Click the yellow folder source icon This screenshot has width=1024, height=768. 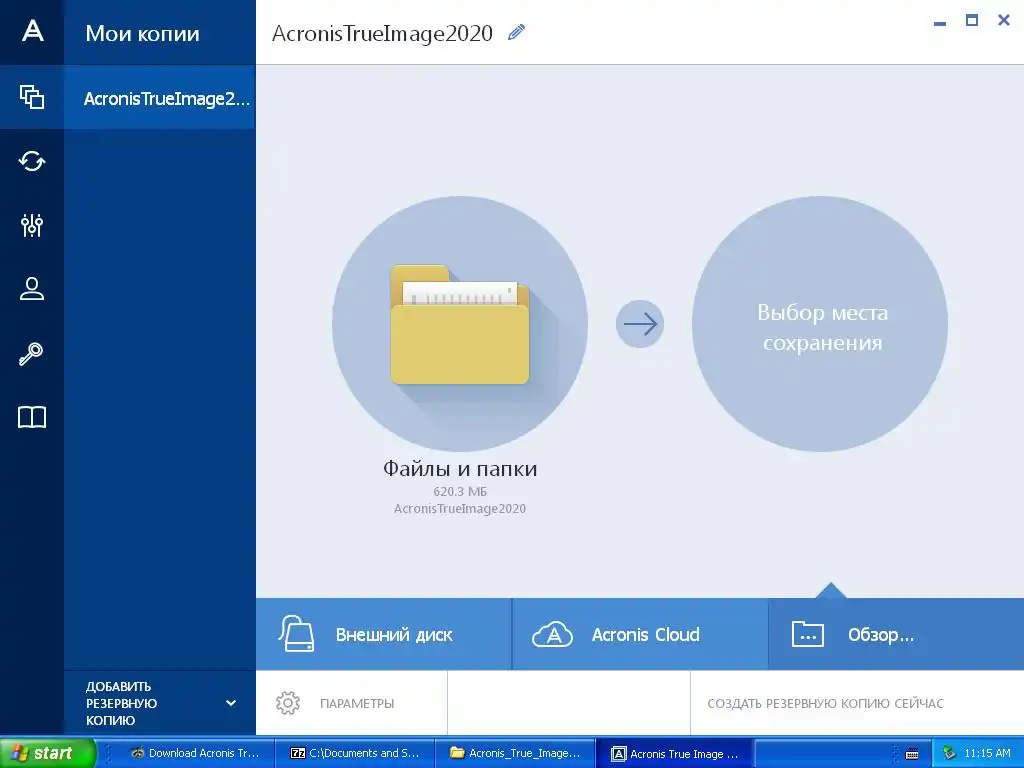(460, 324)
